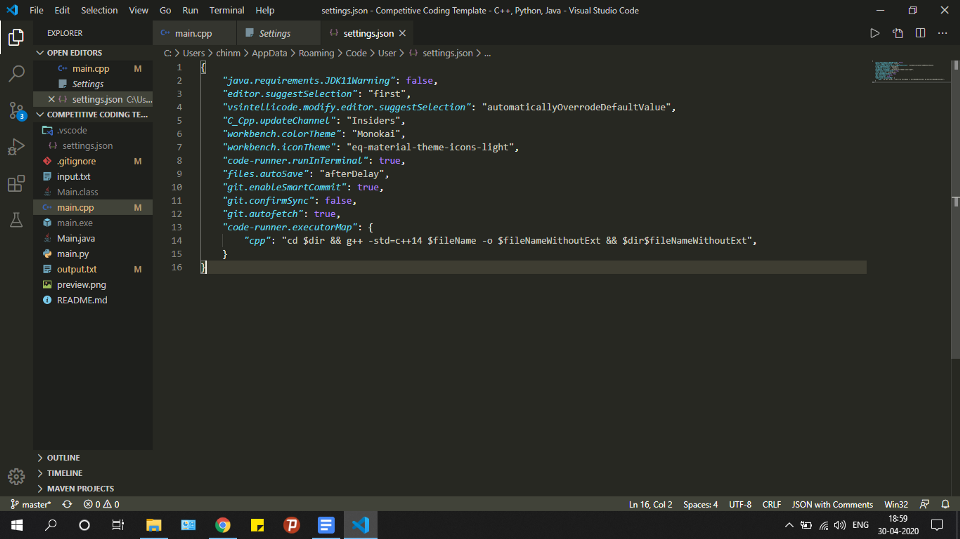The height and width of the screenshot is (539, 960).
Task: Open the Run and Debug view
Action: pos(16,147)
